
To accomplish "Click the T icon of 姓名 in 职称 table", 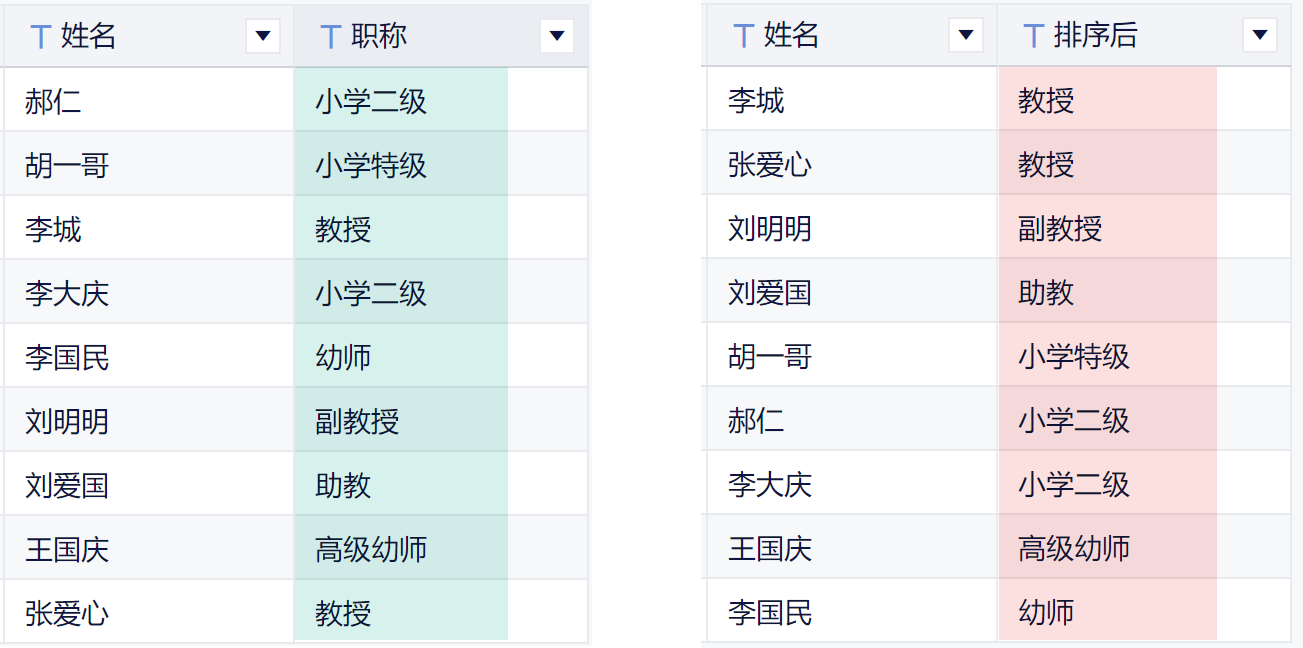I will pyautogui.click(x=41, y=37).
